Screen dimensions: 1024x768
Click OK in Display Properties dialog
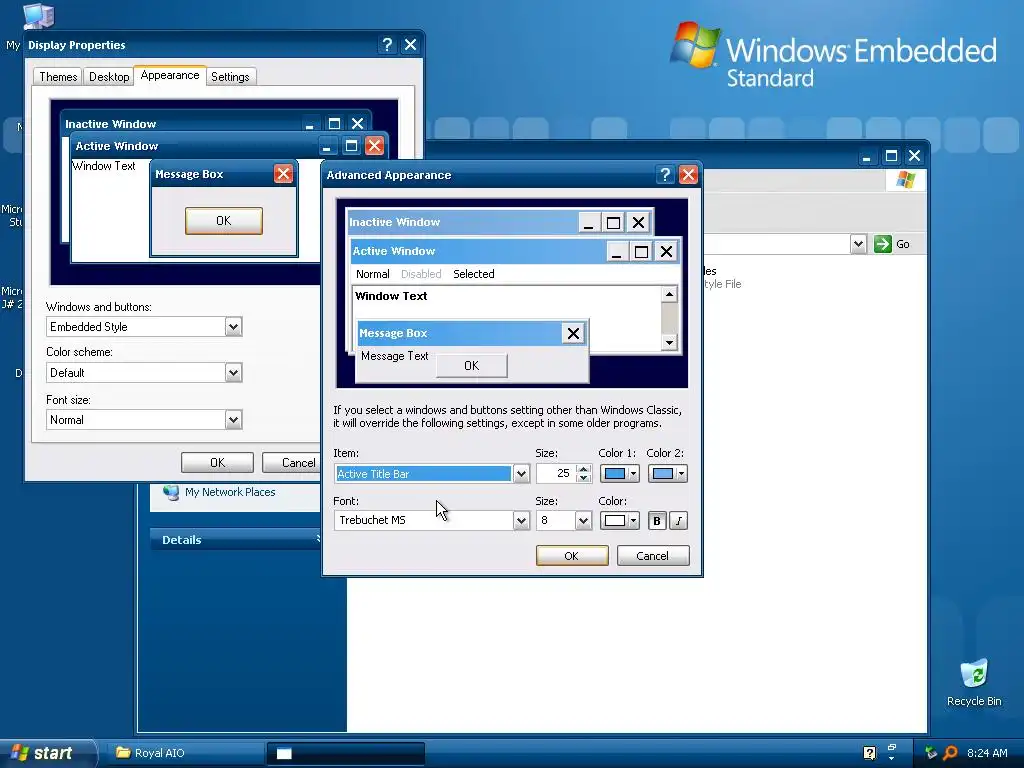(x=217, y=462)
